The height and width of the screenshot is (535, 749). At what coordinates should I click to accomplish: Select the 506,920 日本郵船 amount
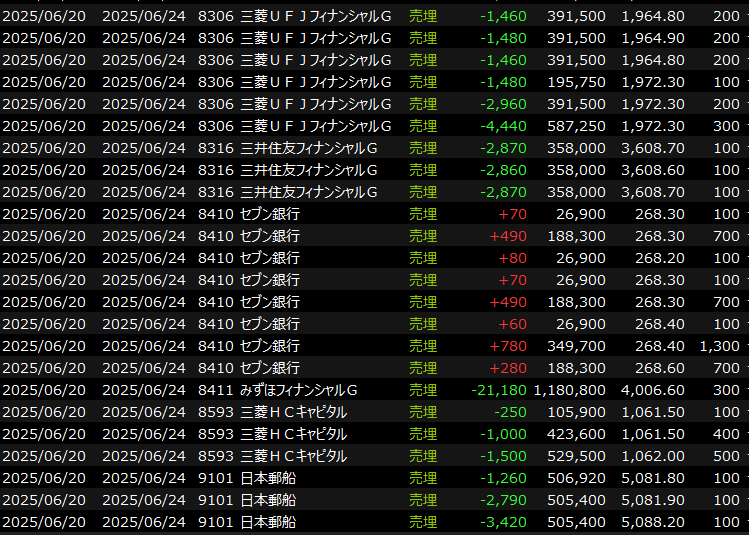pyautogui.click(x=577, y=478)
